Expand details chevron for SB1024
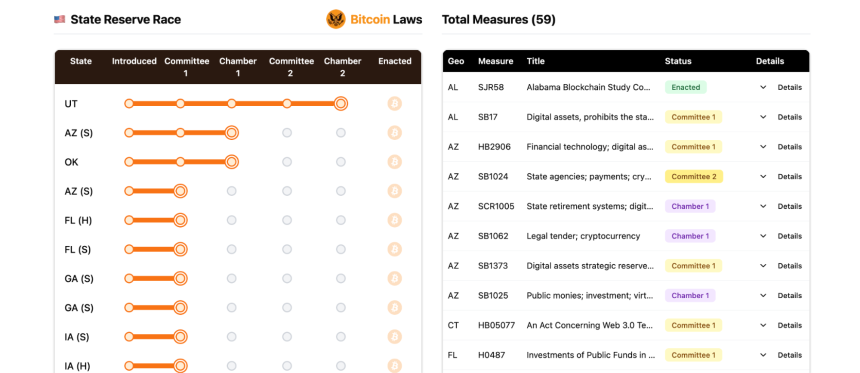The width and height of the screenshot is (860, 373). [763, 177]
